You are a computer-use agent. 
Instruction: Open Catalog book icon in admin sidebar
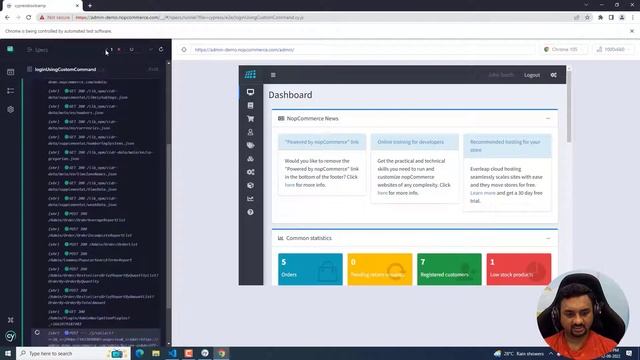point(250,105)
